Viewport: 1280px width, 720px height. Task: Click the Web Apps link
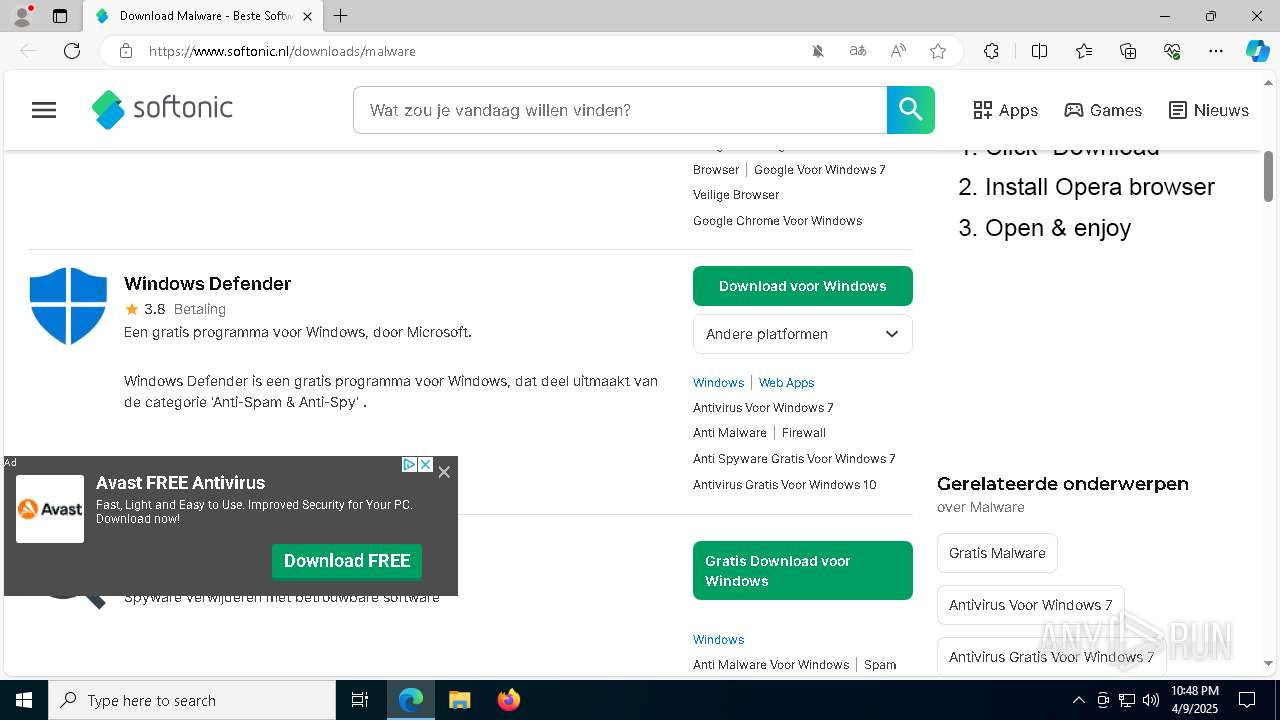click(x=786, y=383)
